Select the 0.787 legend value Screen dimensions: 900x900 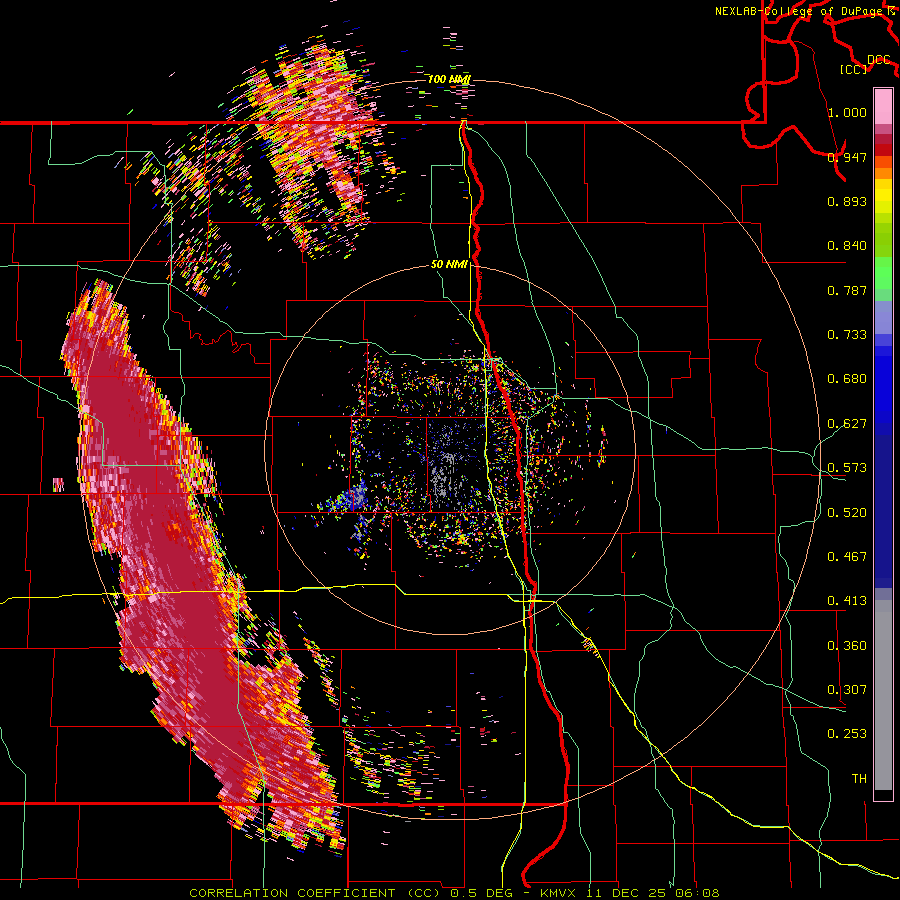coord(847,290)
